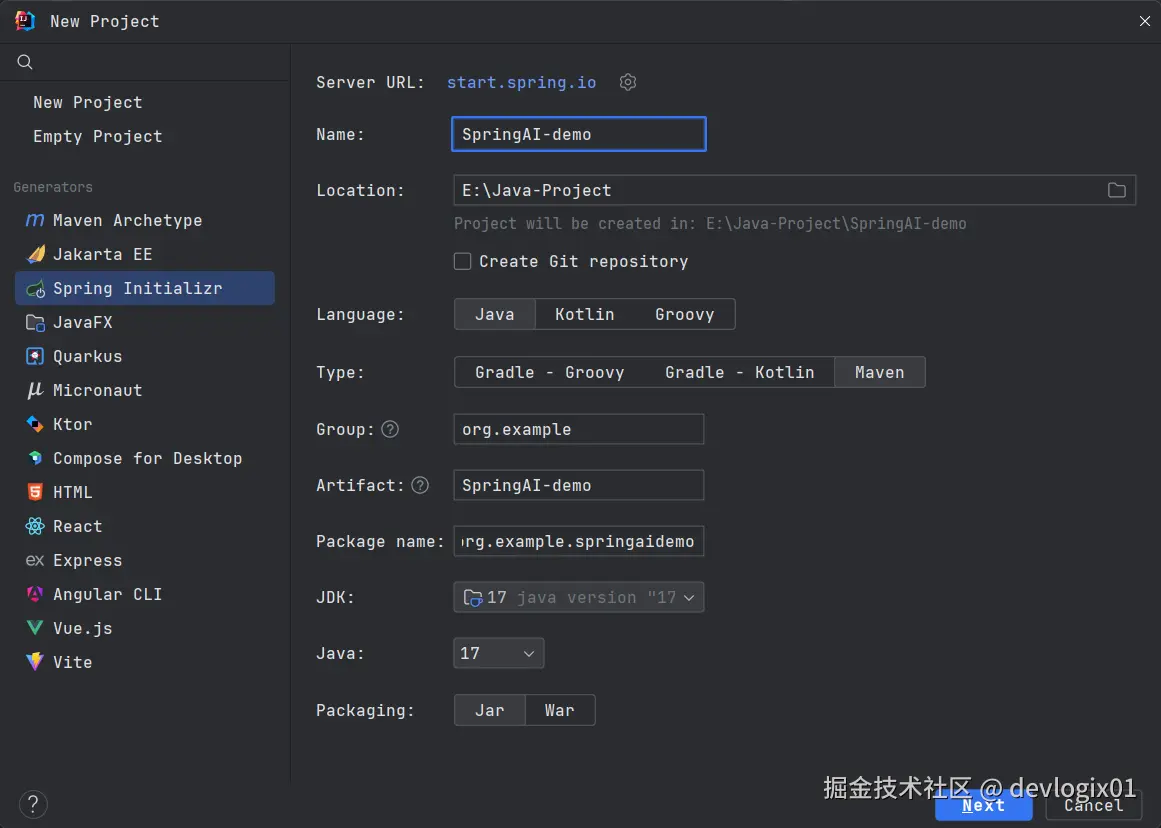Select Maven Archetype generator label

(x=127, y=220)
